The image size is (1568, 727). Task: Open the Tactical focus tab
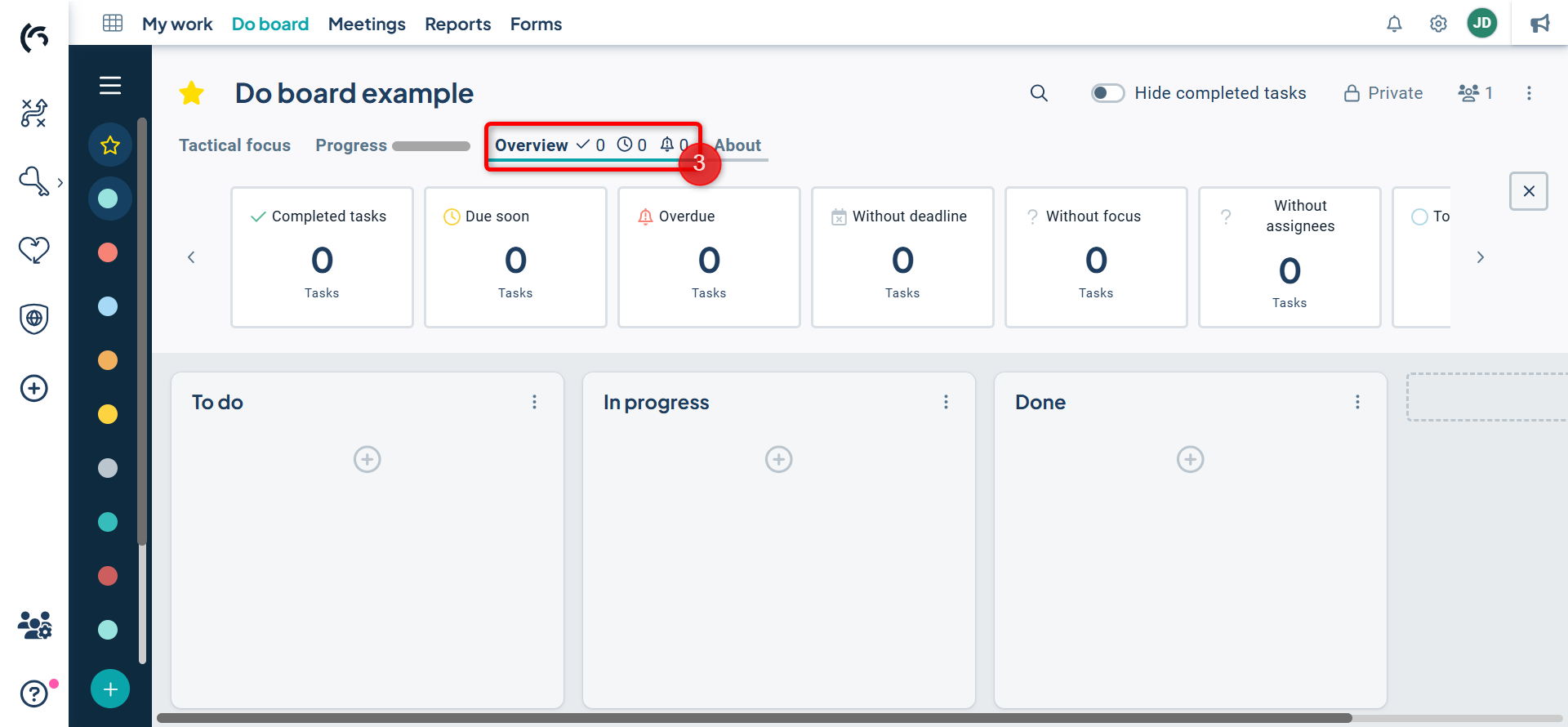click(x=234, y=145)
